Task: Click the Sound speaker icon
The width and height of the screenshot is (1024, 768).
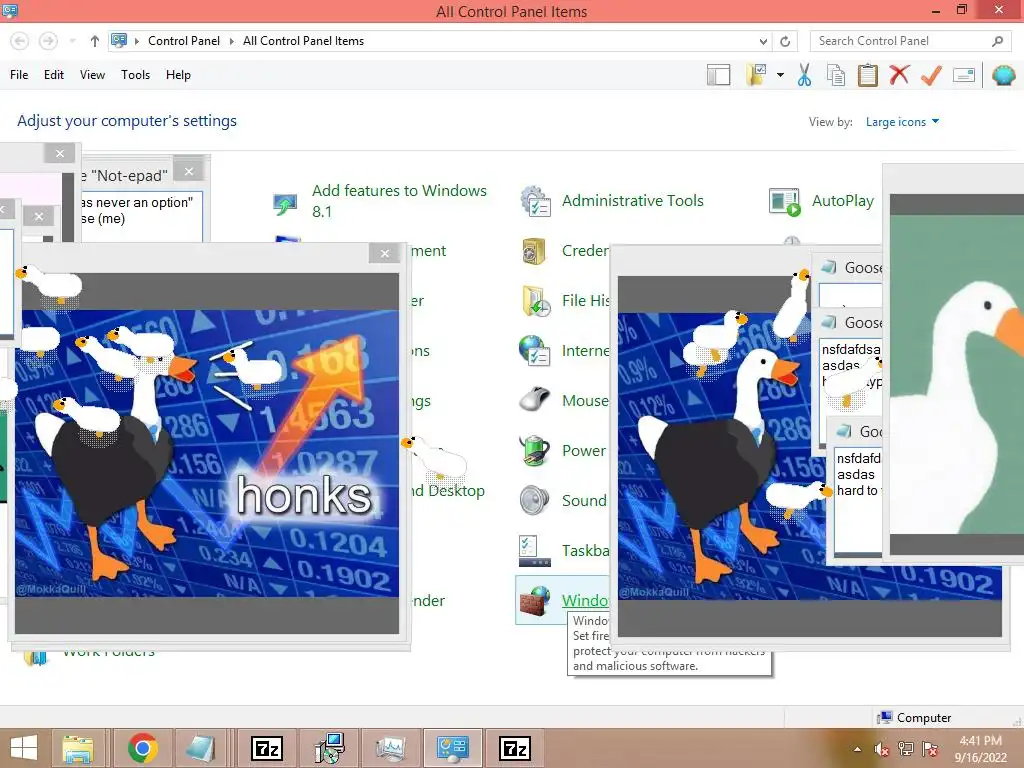Action: tap(534, 500)
